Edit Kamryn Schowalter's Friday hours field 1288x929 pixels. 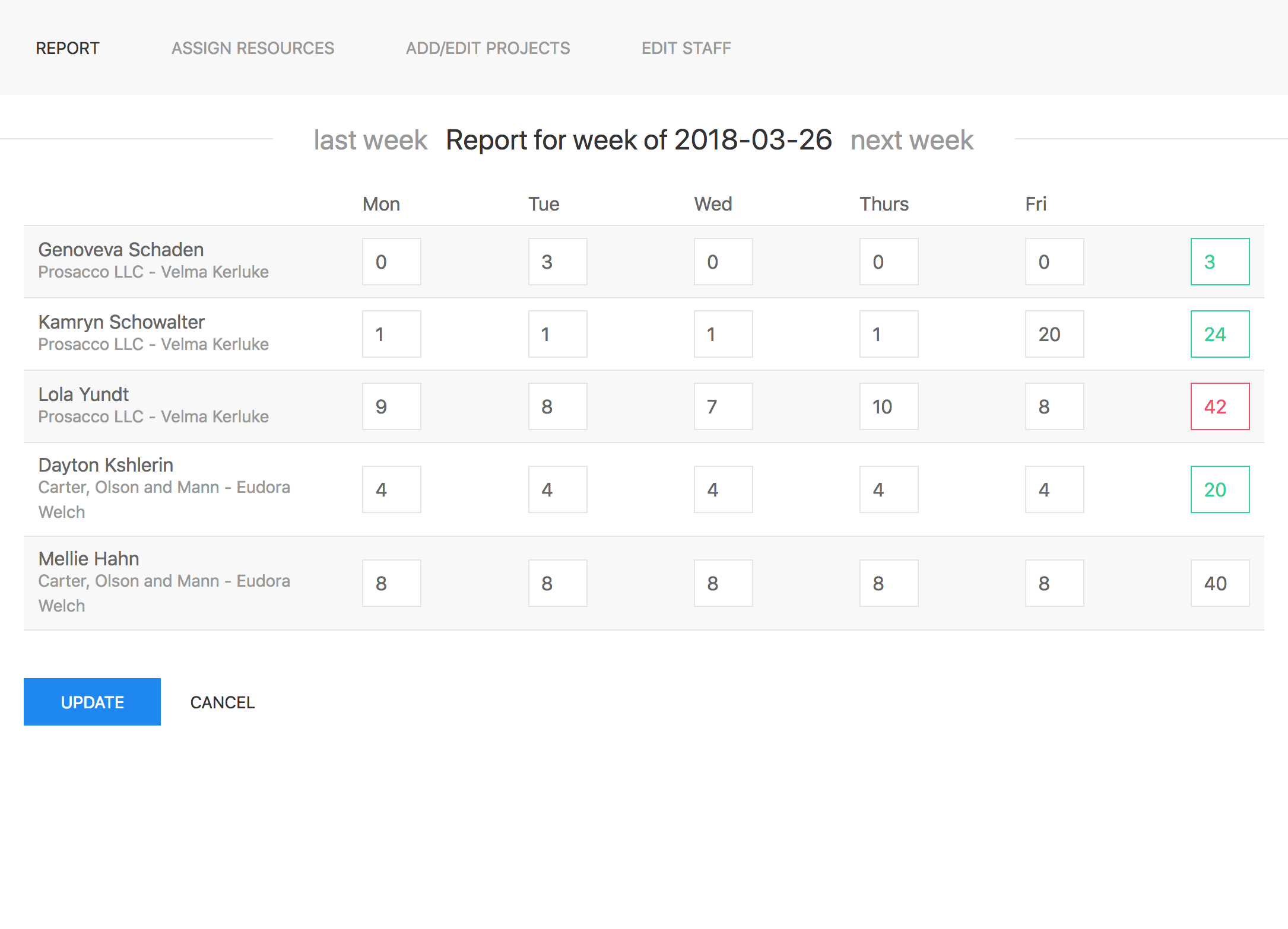coord(1055,334)
